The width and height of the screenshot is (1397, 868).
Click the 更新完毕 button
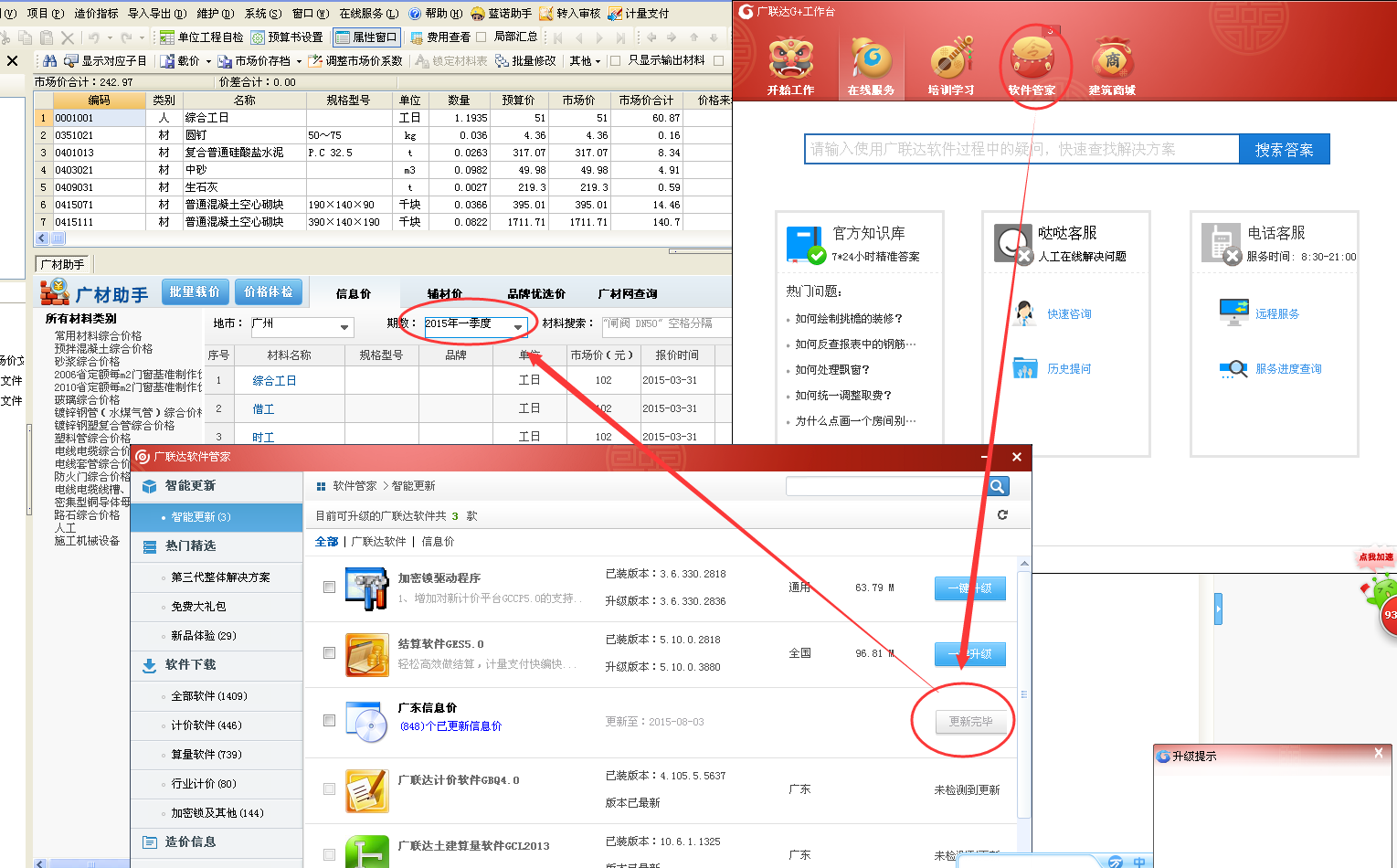tap(970, 721)
